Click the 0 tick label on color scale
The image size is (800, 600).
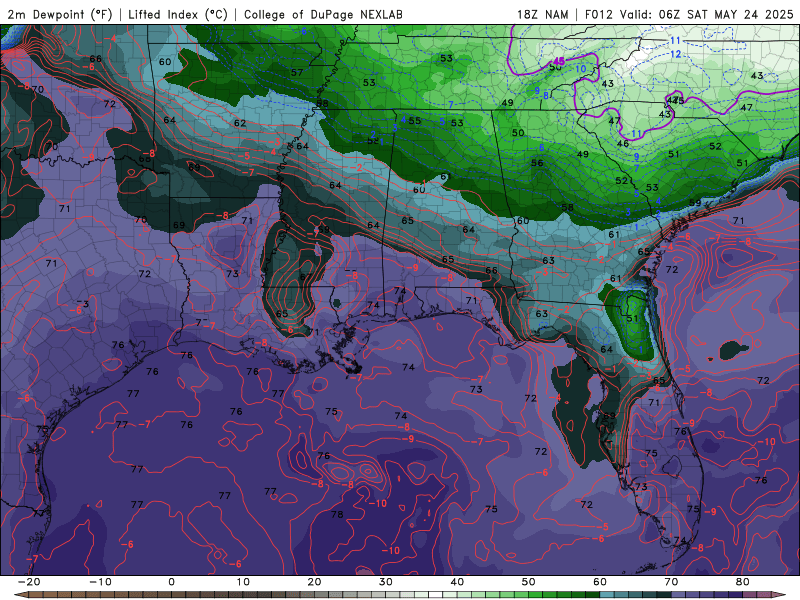(171, 582)
